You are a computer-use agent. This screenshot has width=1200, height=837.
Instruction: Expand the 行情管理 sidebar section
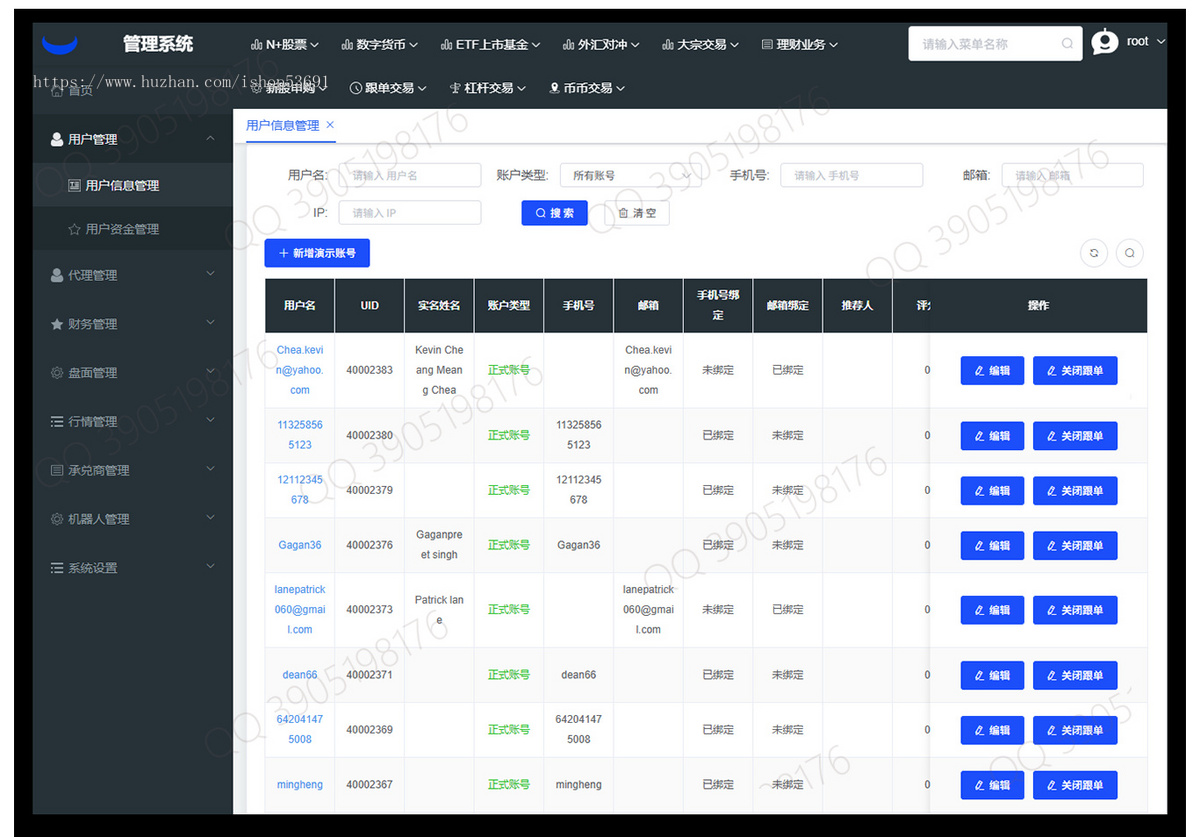(133, 422)
